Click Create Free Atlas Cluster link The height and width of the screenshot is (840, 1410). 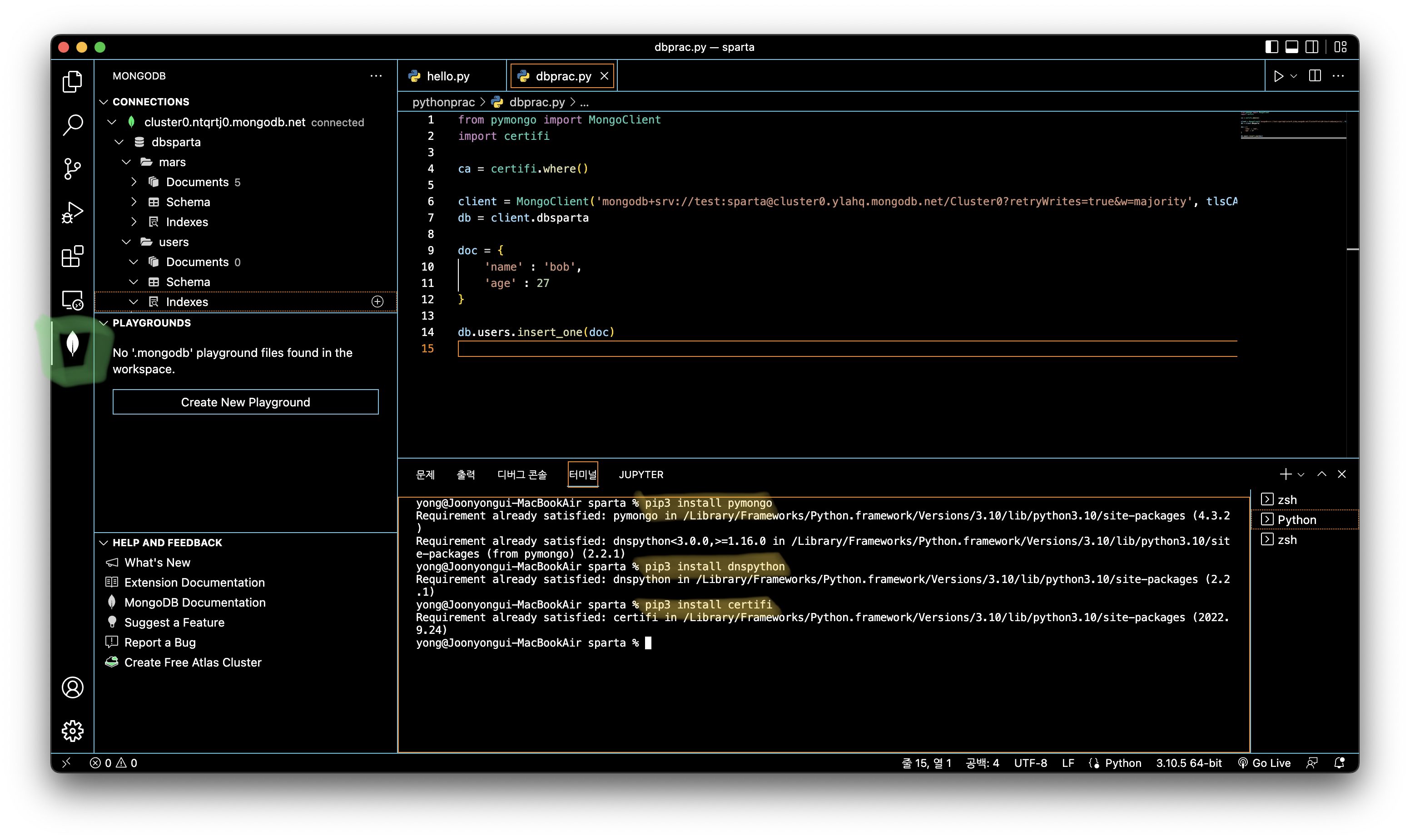coord(193,662)
